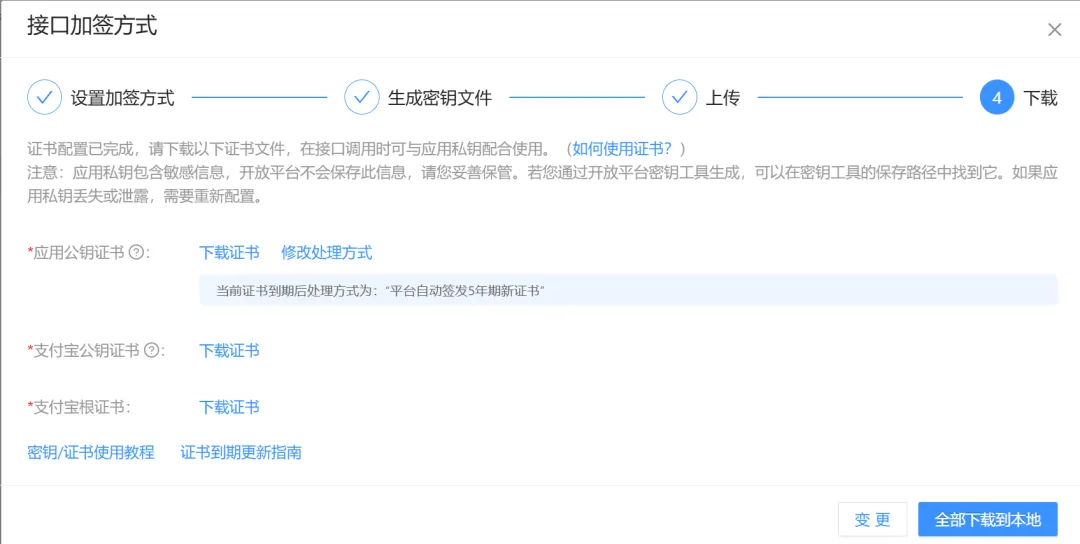Click 全部下载到本地 button

tap(987, 520)
